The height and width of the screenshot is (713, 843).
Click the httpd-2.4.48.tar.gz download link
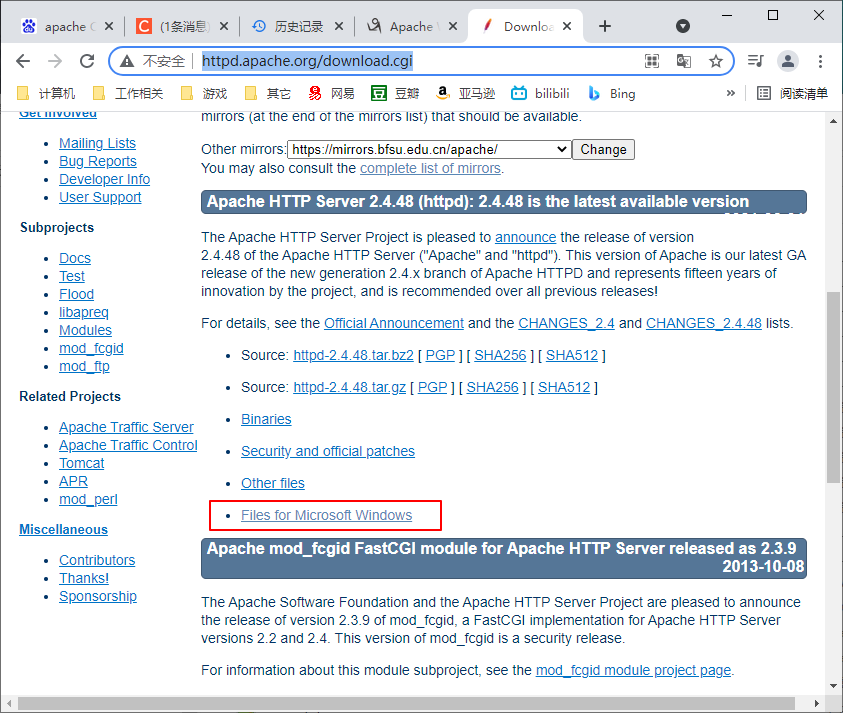(x=349, y=386)
